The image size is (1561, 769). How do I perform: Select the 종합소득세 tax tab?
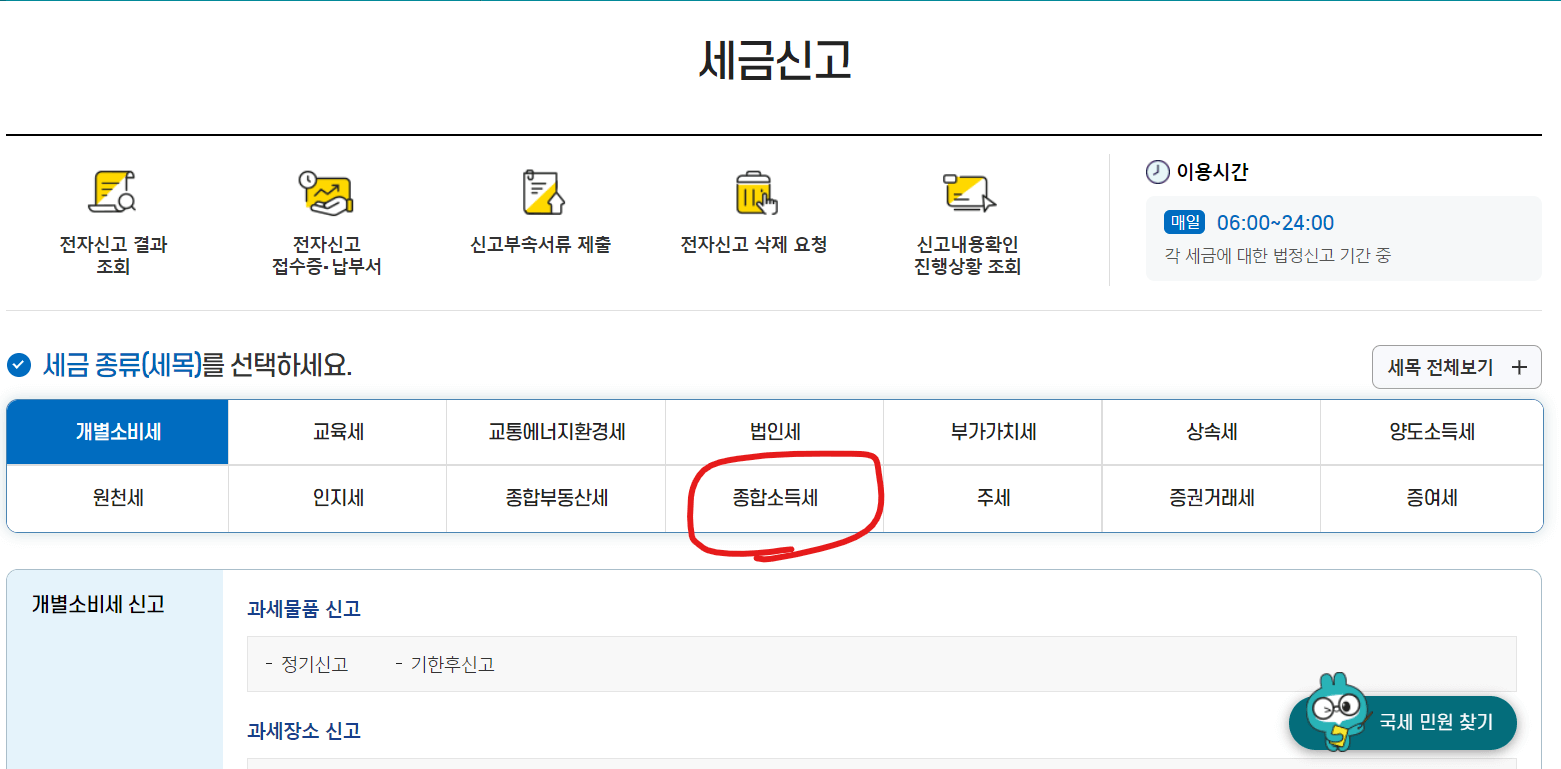click(775, 498)
